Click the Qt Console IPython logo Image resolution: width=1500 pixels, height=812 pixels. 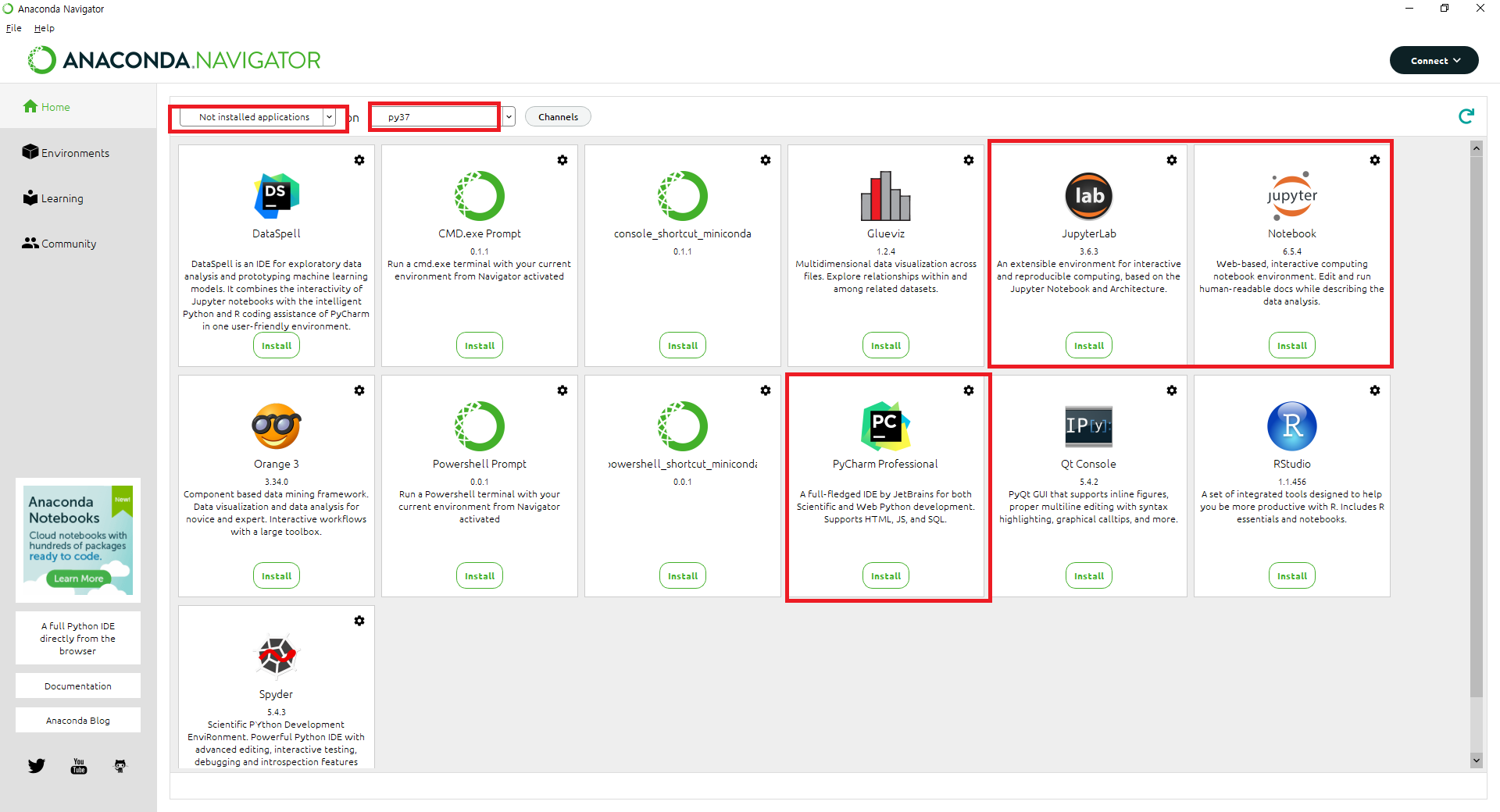[1089, 426]
